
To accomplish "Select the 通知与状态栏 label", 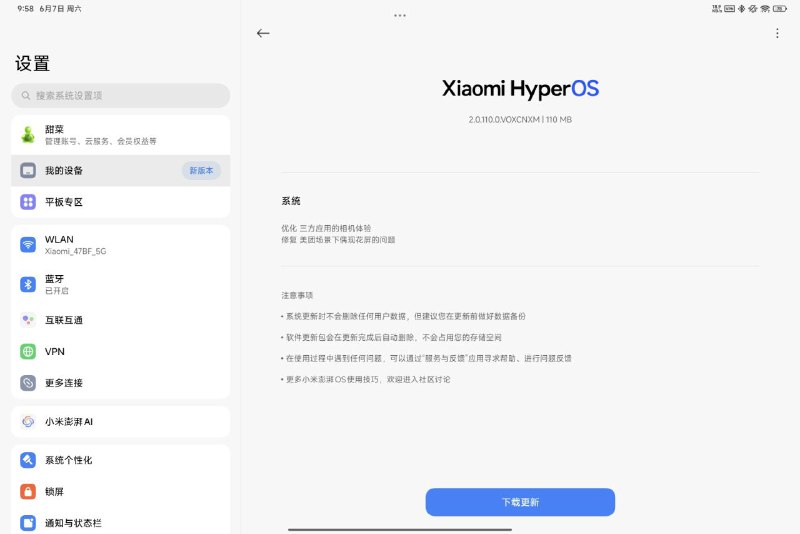I will [x=73, y=523].
